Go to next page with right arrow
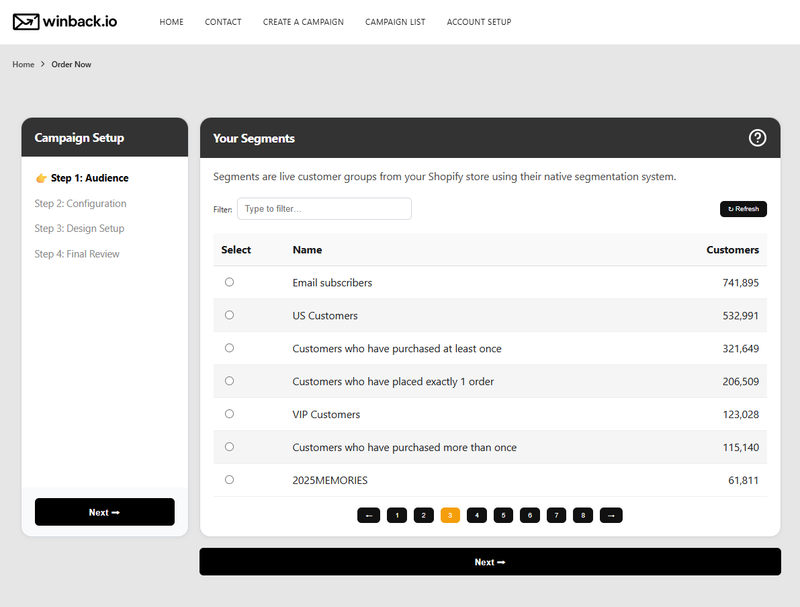This screenshot has height=607, width=800. [x=612, y=515]
